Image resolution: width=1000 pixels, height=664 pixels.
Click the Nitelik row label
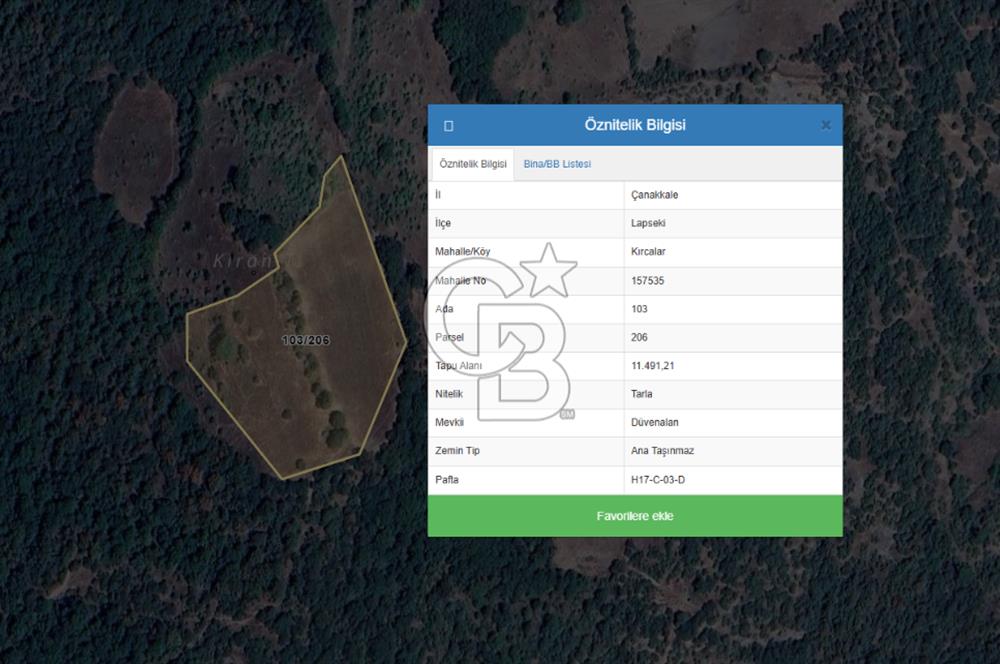[448, 394]
